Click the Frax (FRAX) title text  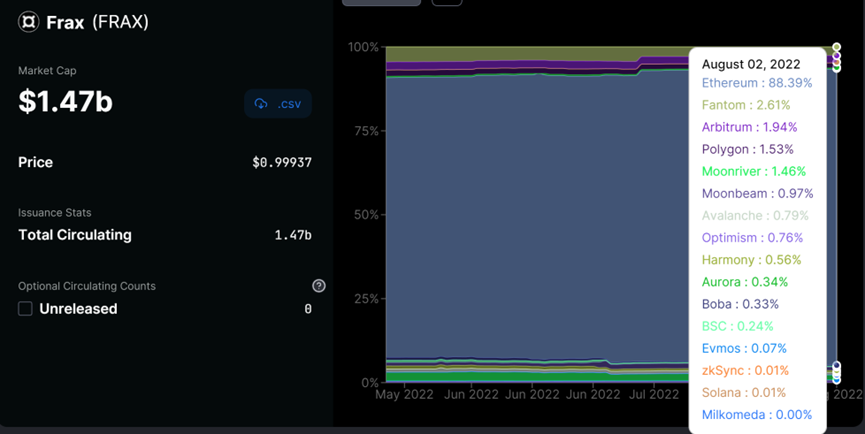point(97,22)
